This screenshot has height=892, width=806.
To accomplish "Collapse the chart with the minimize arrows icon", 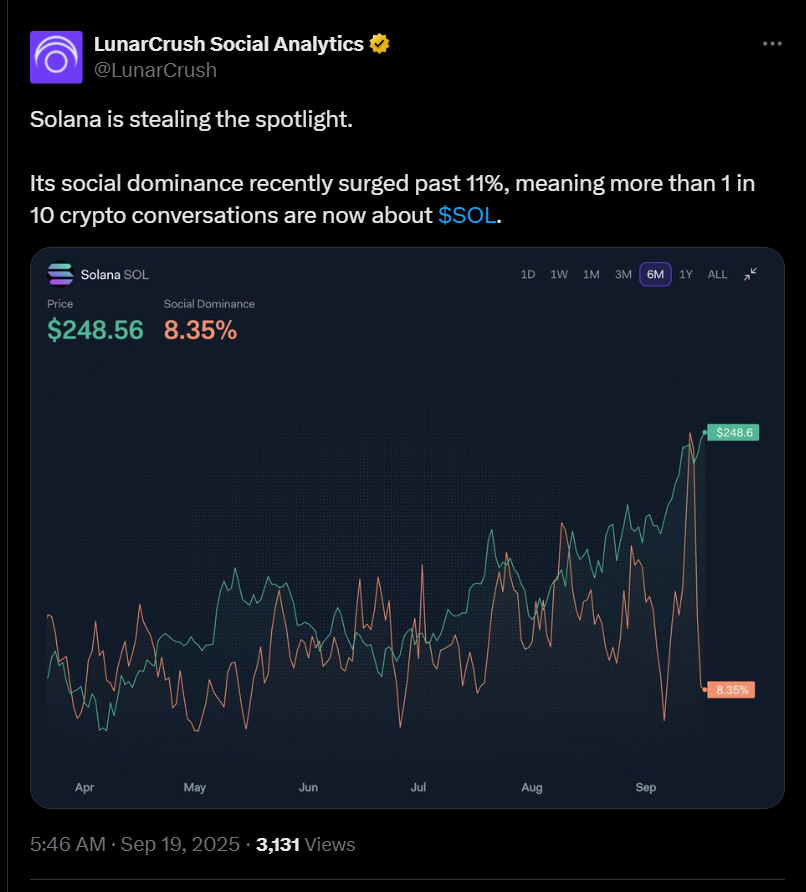I will click(x=750, y=274).
